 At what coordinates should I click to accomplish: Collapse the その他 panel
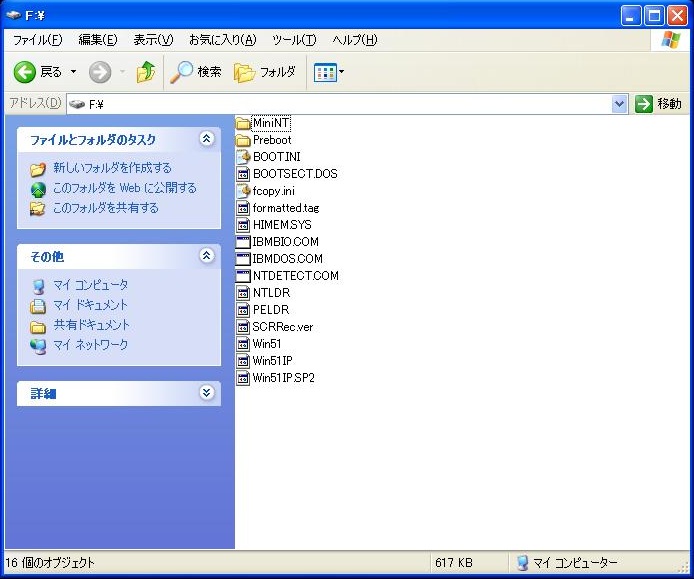click(x=207, y=256)
